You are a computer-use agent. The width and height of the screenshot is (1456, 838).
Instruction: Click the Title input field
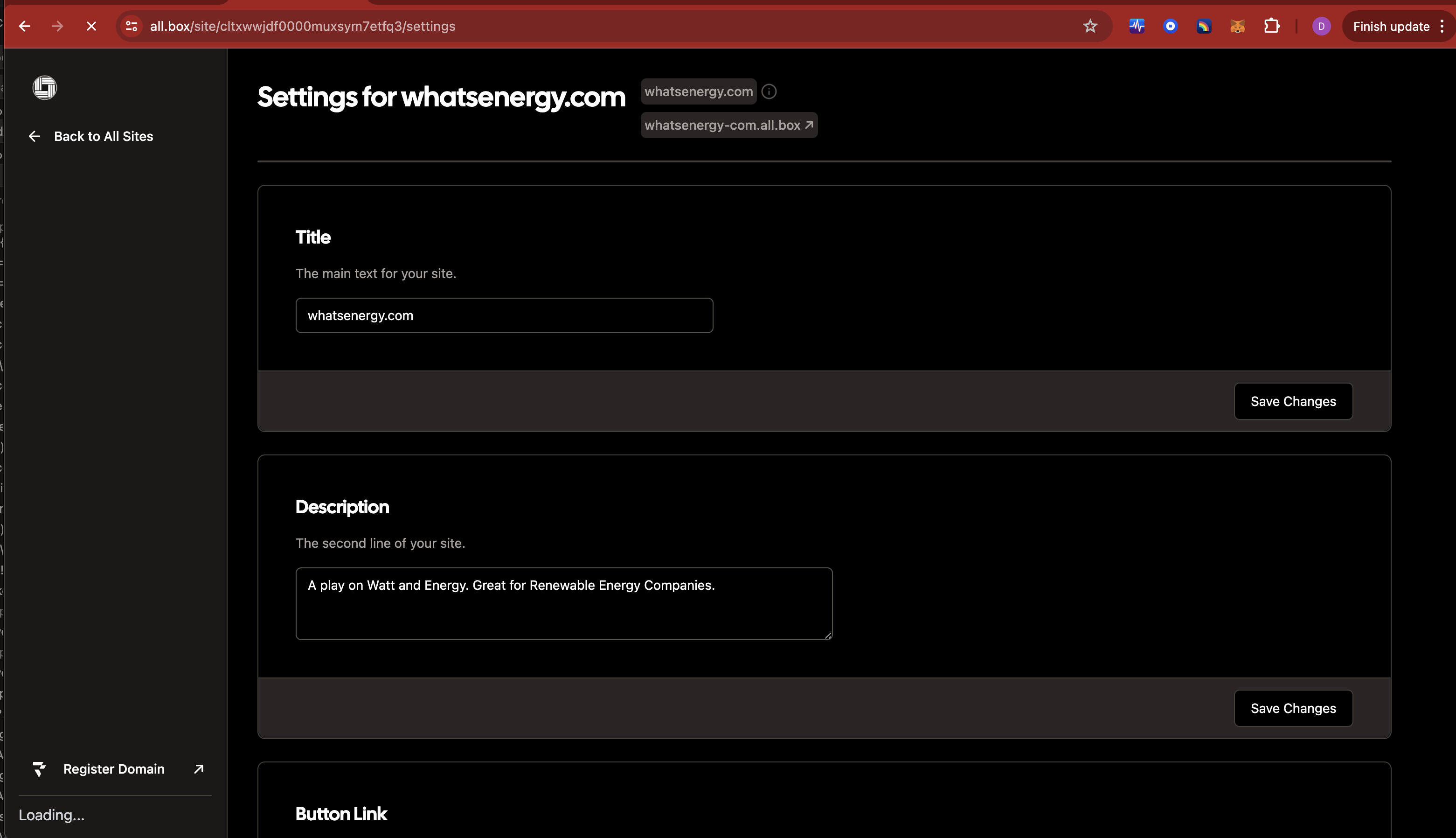(x=504, y=315)
